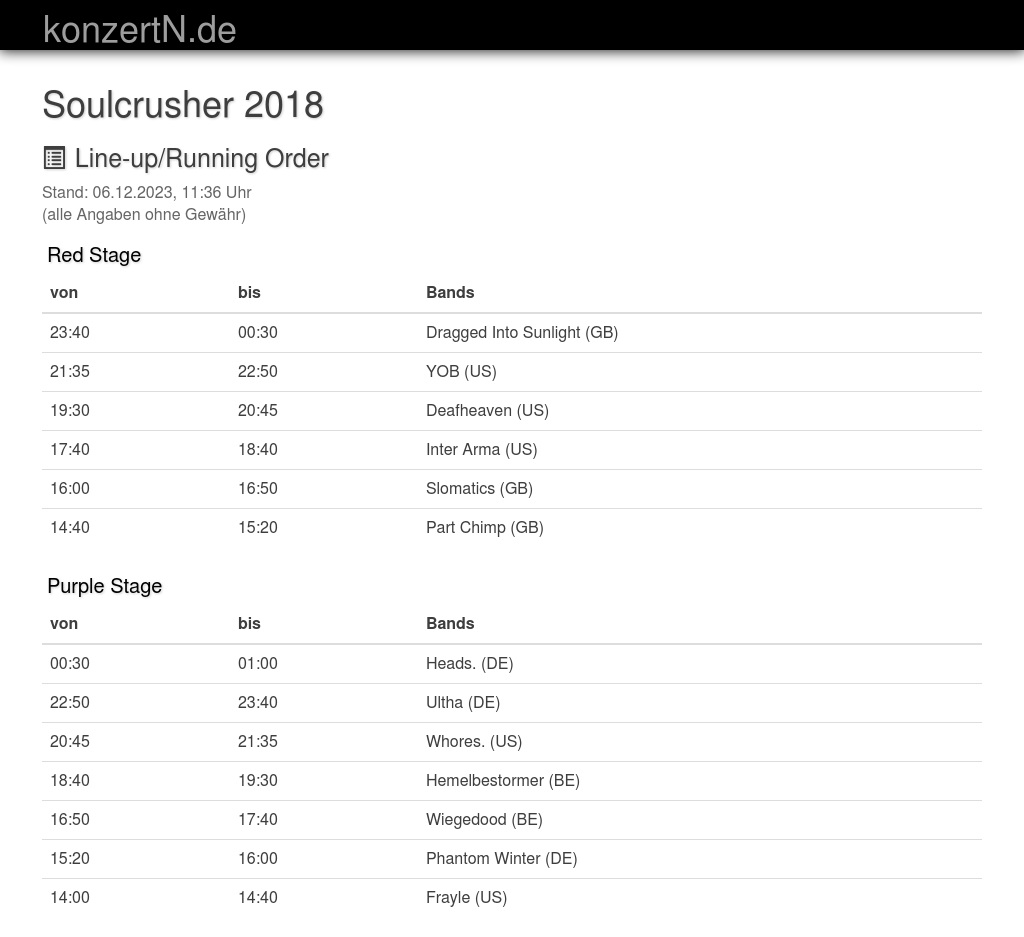This screenshot has height=937, width=1024.
Task: Click the Ultha (DE) row
Action: point(462,702)
